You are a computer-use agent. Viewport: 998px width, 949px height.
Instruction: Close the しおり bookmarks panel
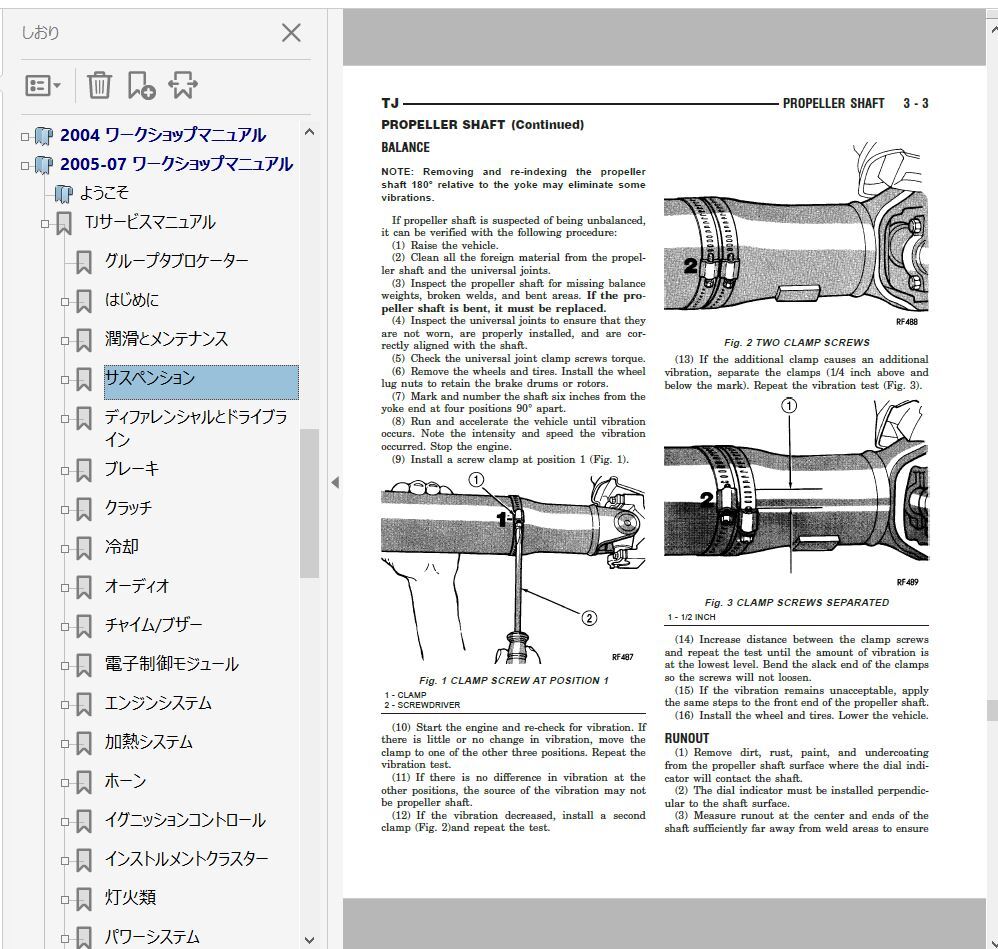tap(291, 32)
